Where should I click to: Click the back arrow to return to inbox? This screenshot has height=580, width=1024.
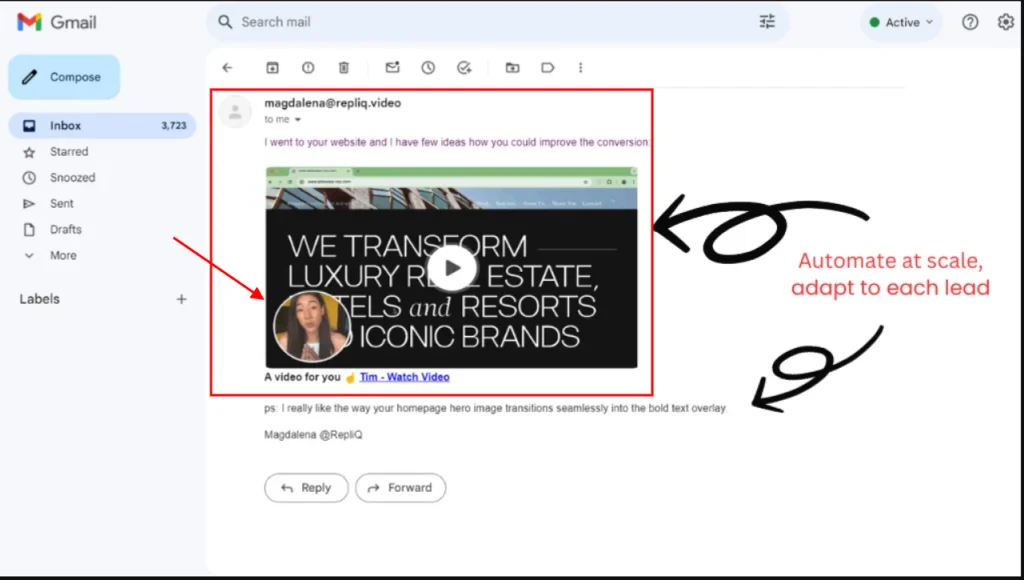click(227, 68)
